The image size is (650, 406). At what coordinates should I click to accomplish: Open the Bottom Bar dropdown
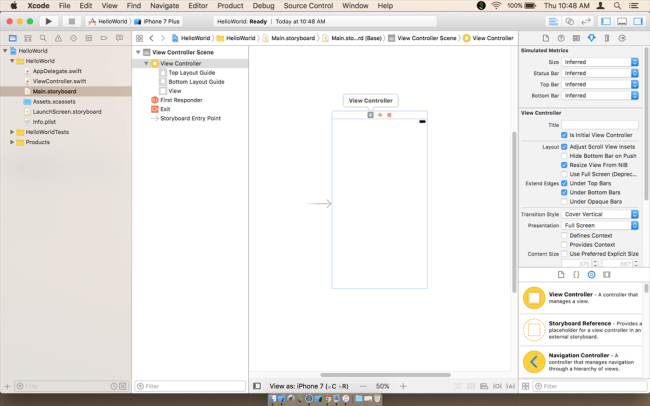click(x=600, y=95)
